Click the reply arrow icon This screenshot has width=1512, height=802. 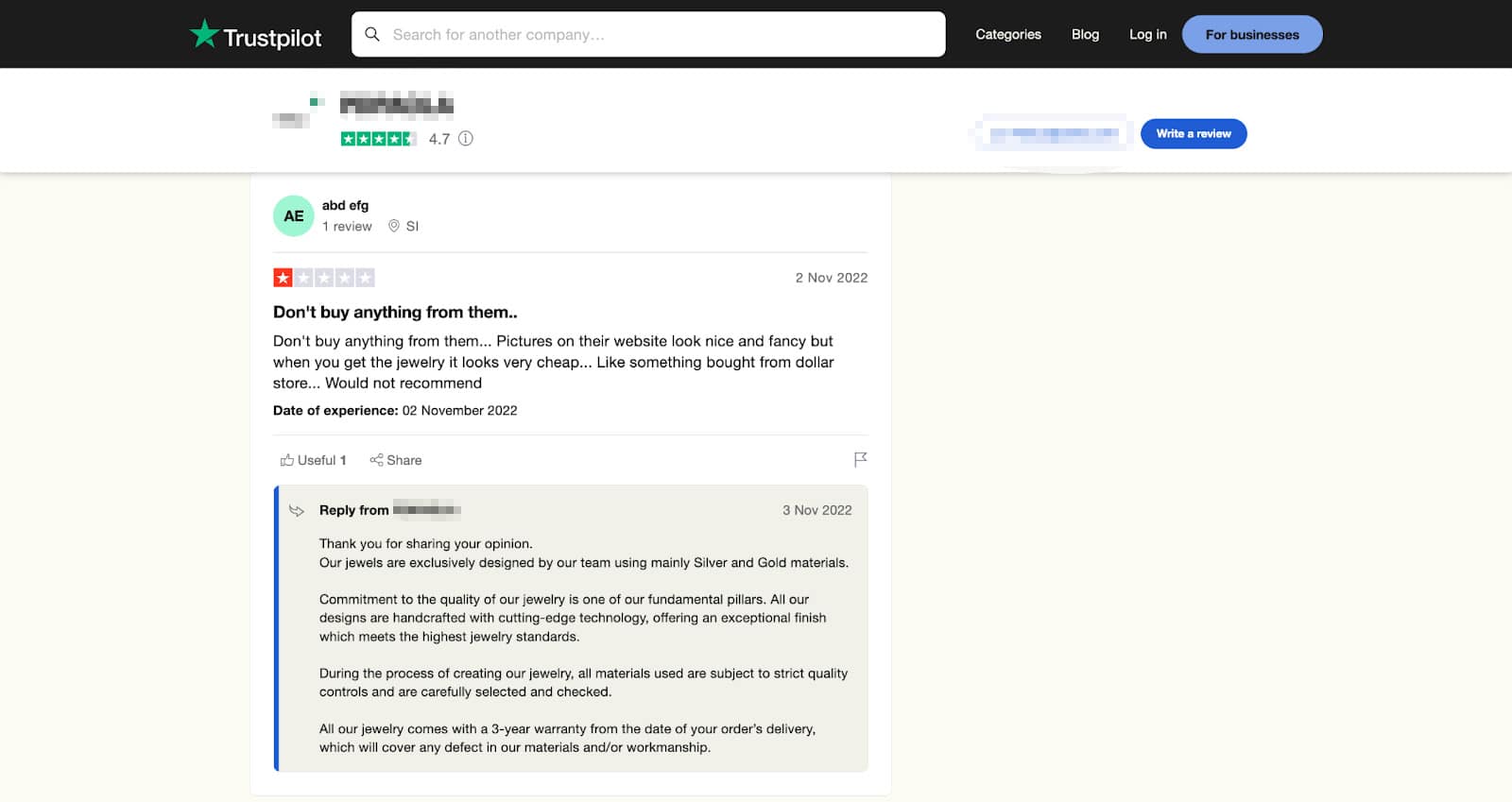click(297, 510)
